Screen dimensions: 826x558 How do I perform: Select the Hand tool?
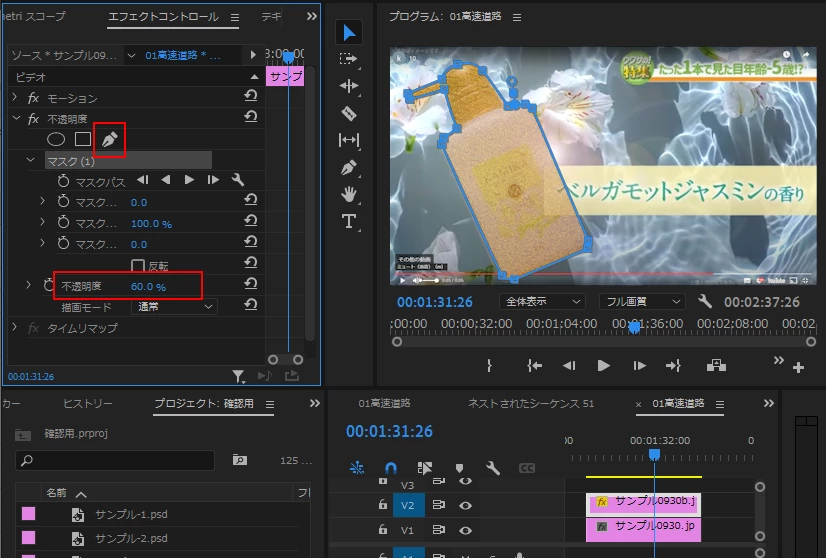coord(349,194)
